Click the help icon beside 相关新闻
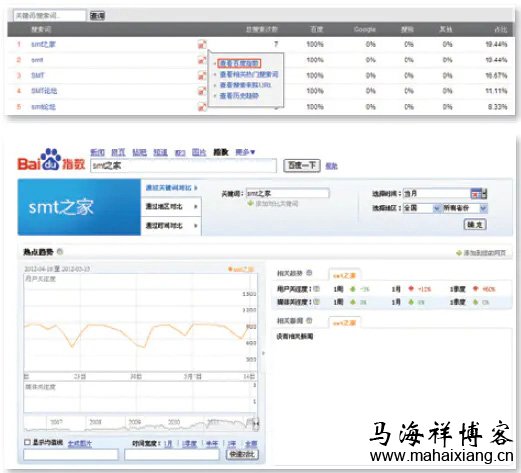The image size is (521, 473). click(309, 320)
